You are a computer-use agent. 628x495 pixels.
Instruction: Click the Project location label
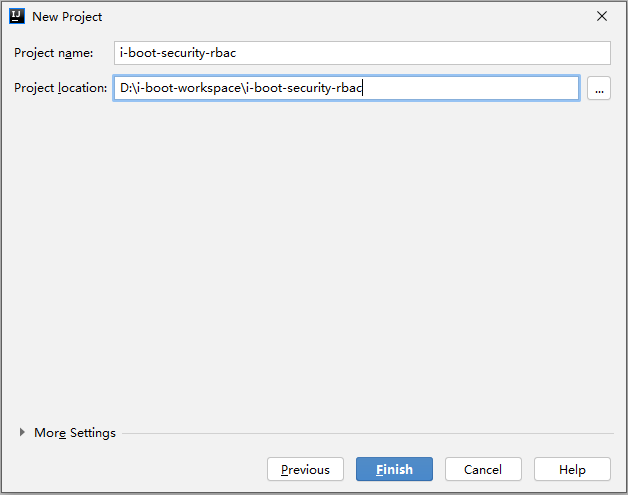click(60, 88)
